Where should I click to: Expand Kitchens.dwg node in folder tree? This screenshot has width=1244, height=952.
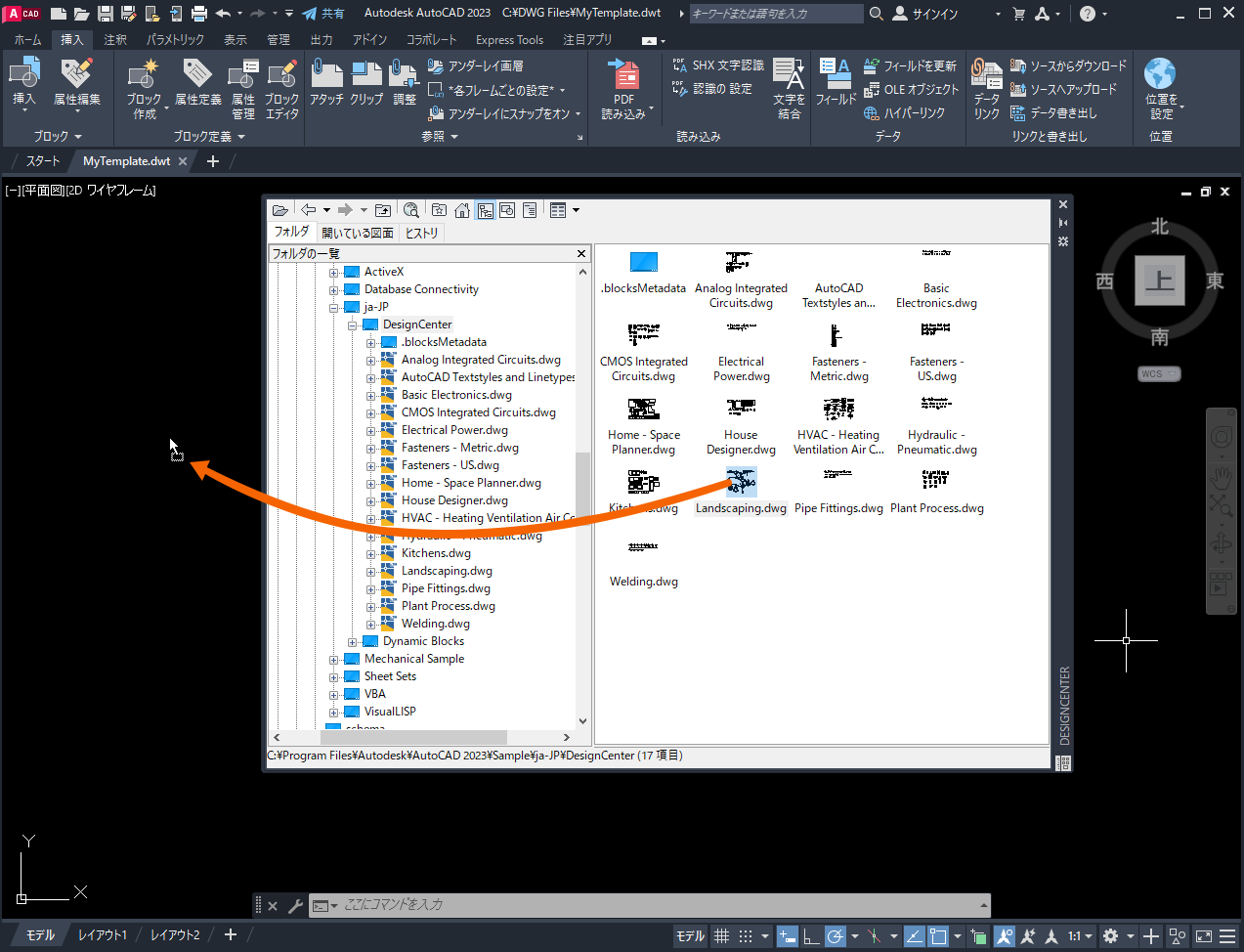[x=371, y=554]
